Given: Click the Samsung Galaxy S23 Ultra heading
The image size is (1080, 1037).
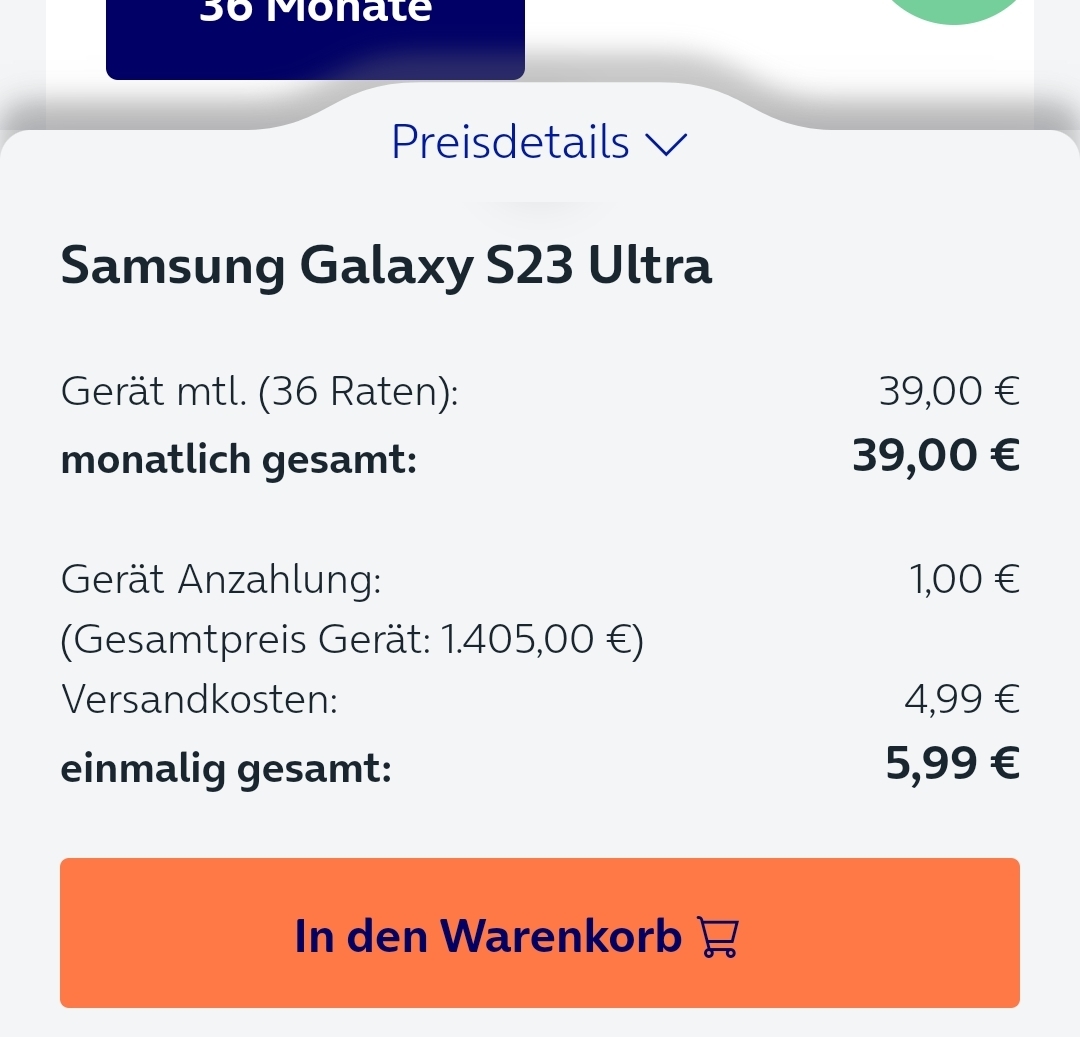Looking at the screenshot, I should coord(386,266).
